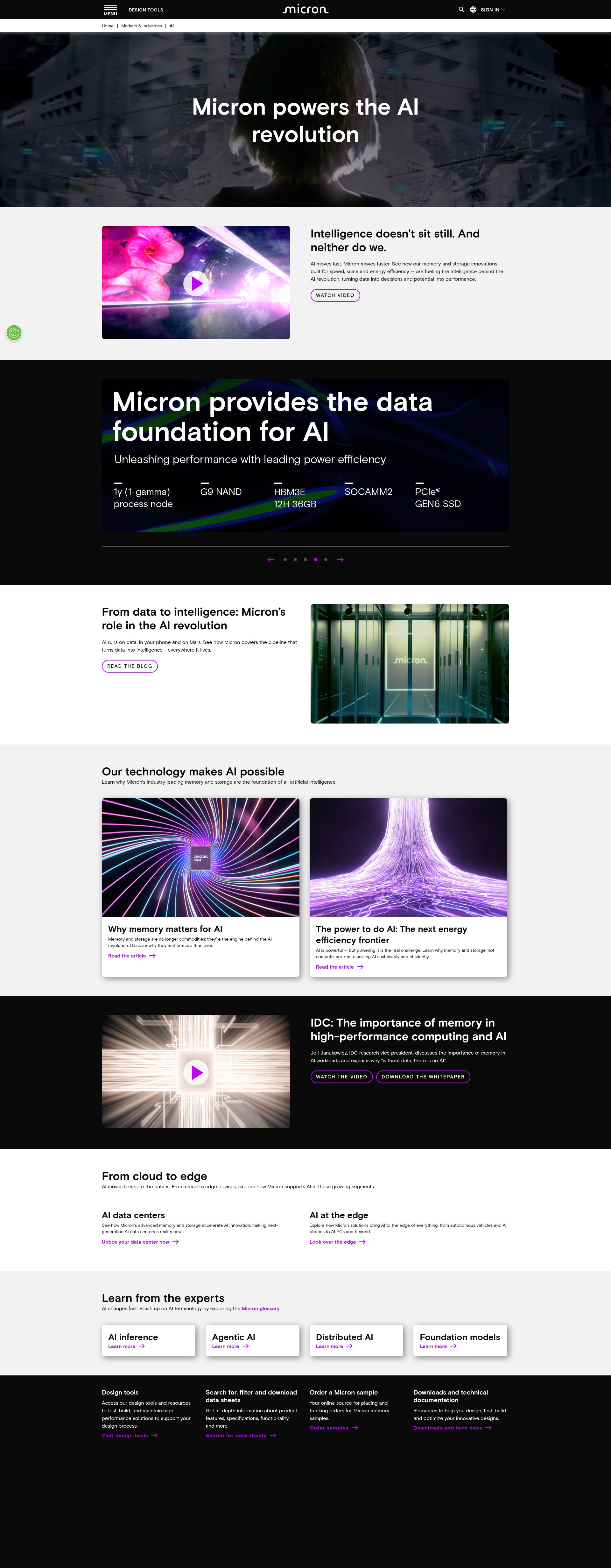This screenshot has height=1568, width=611.
Task: Open Unbox your data center now link
Action: pos(135,1242)
